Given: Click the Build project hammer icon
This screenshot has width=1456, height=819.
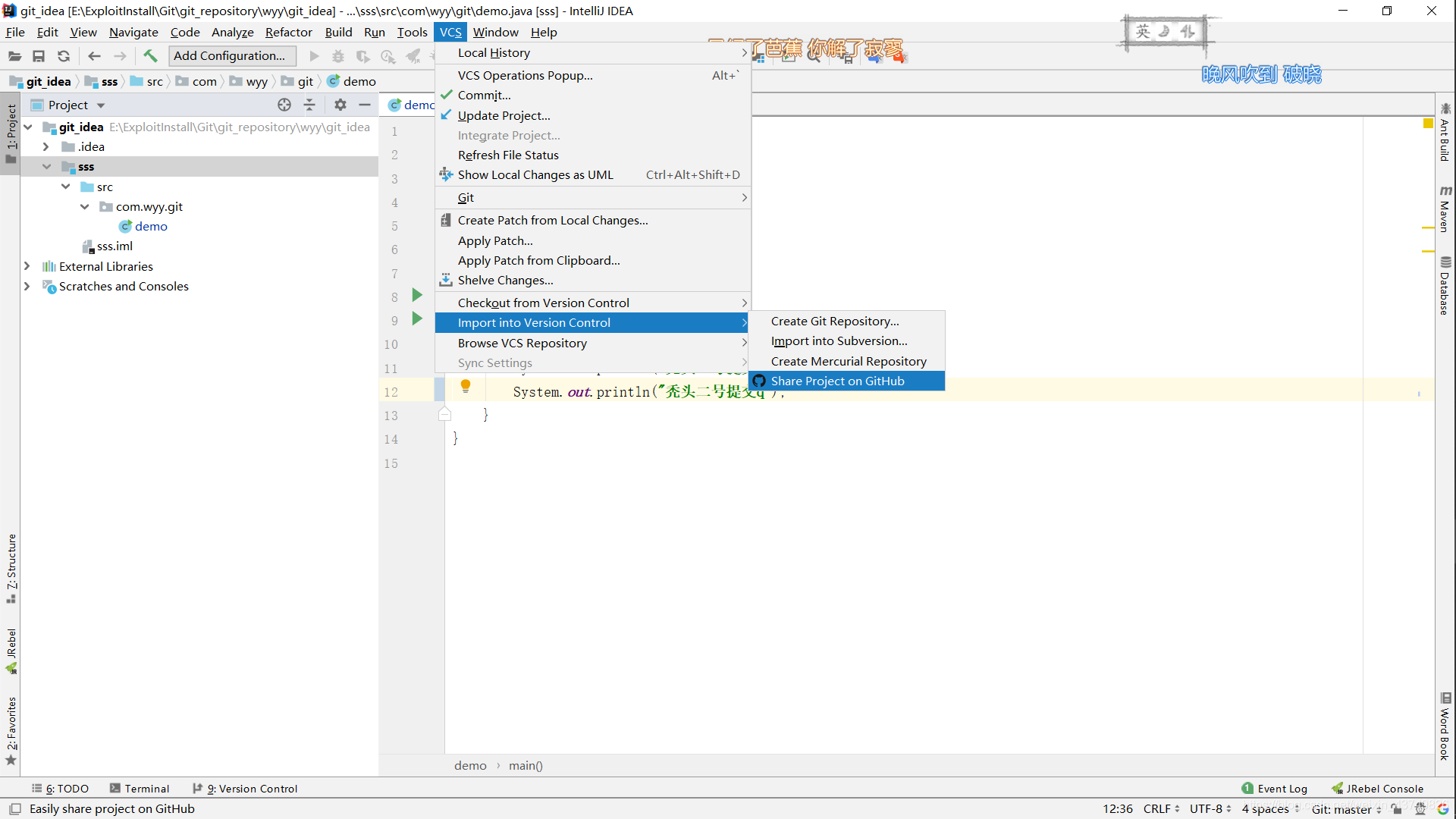Looking at the screenshot, I should pyautogui.click(x=150, y=55).
